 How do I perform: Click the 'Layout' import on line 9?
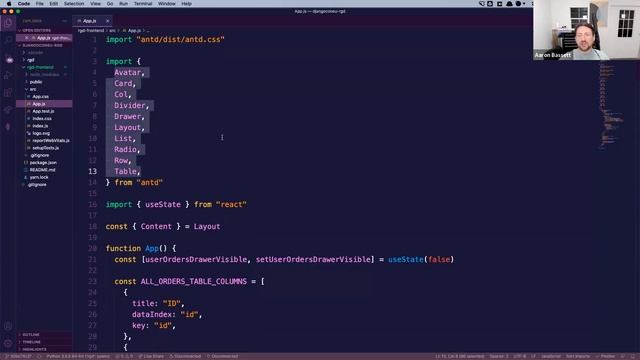click(127, 127)
